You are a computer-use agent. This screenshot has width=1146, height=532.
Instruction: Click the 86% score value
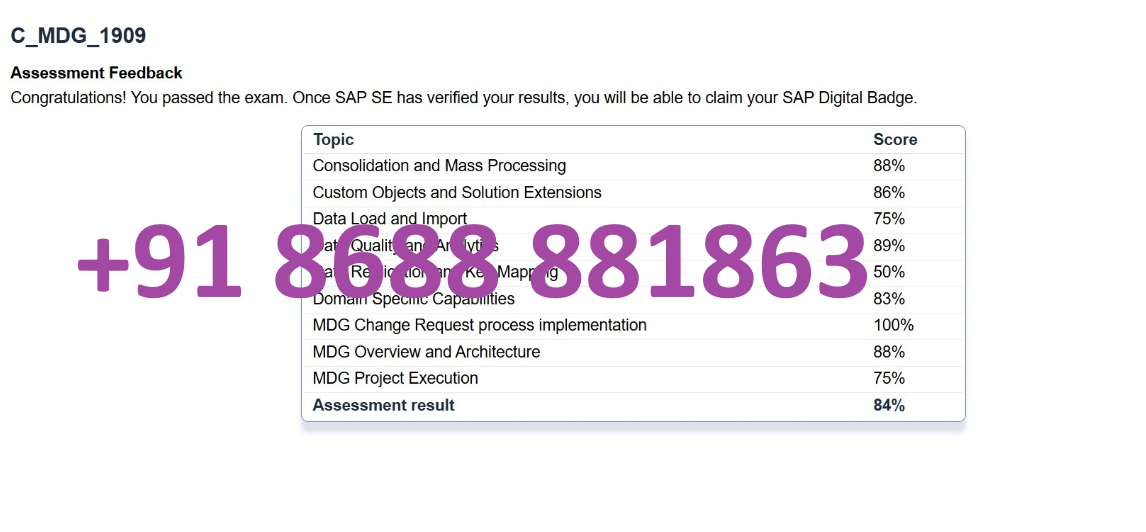point(889,193)
